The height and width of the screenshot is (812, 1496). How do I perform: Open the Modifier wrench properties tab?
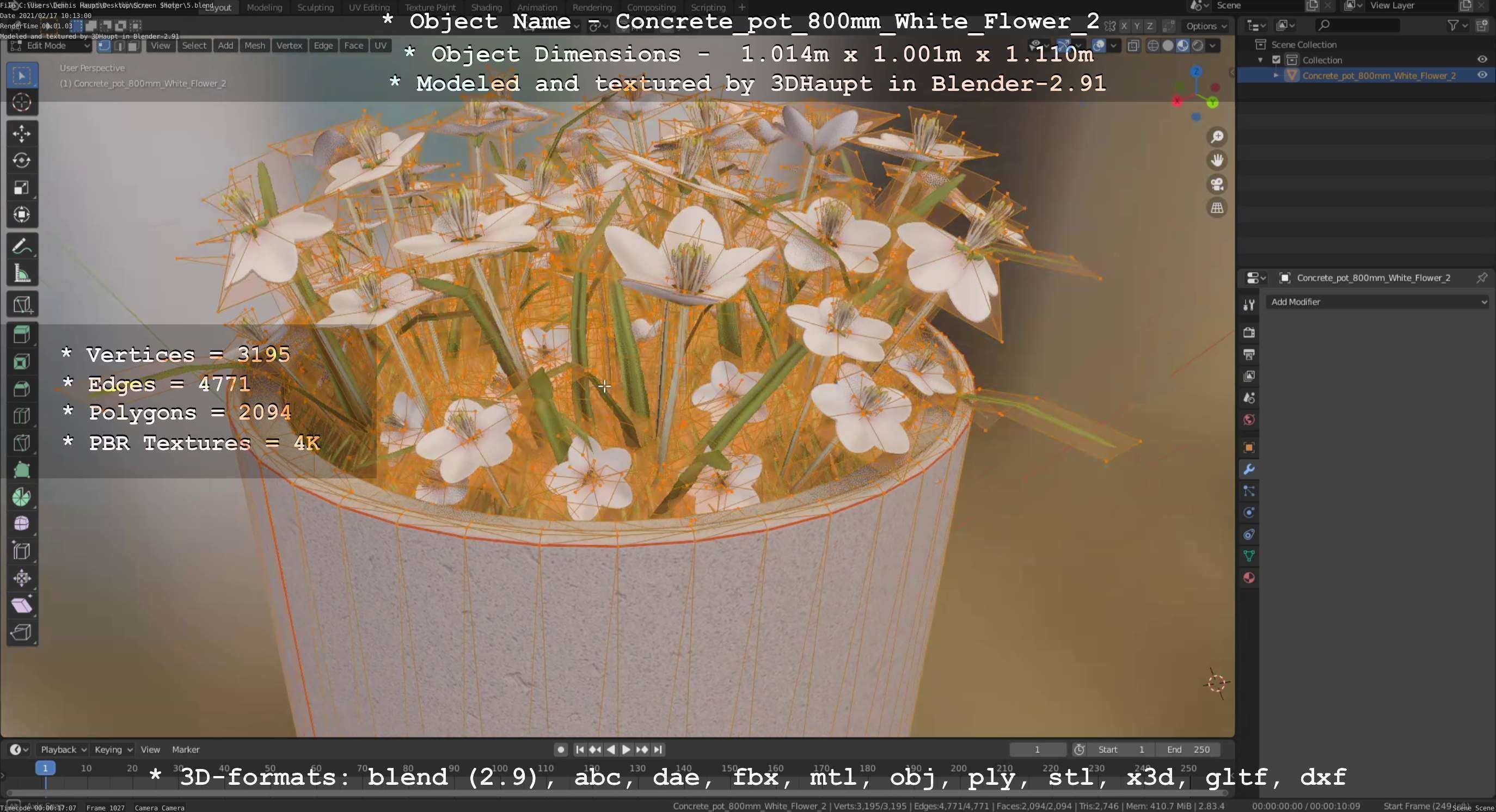pyautogui.click(x=1249, y=469)
